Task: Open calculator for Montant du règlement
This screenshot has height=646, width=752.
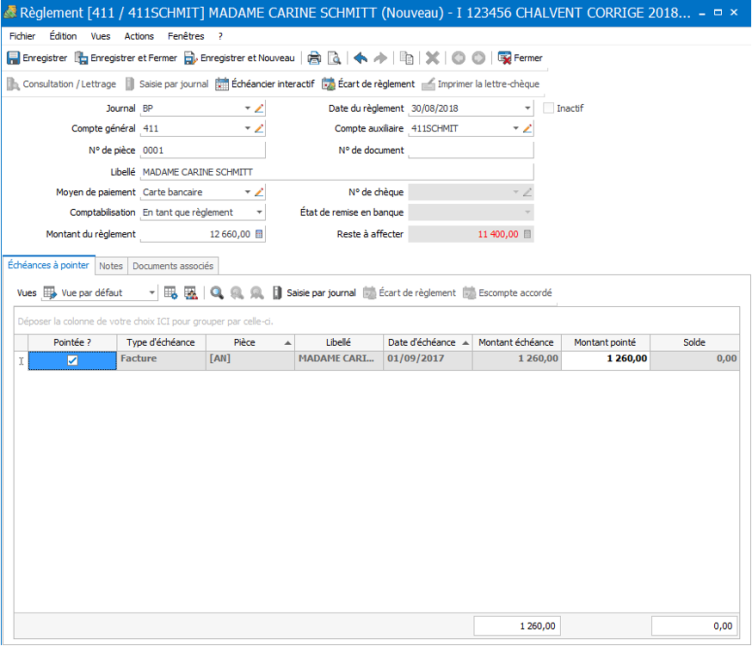Action: (x=259, y=234)
